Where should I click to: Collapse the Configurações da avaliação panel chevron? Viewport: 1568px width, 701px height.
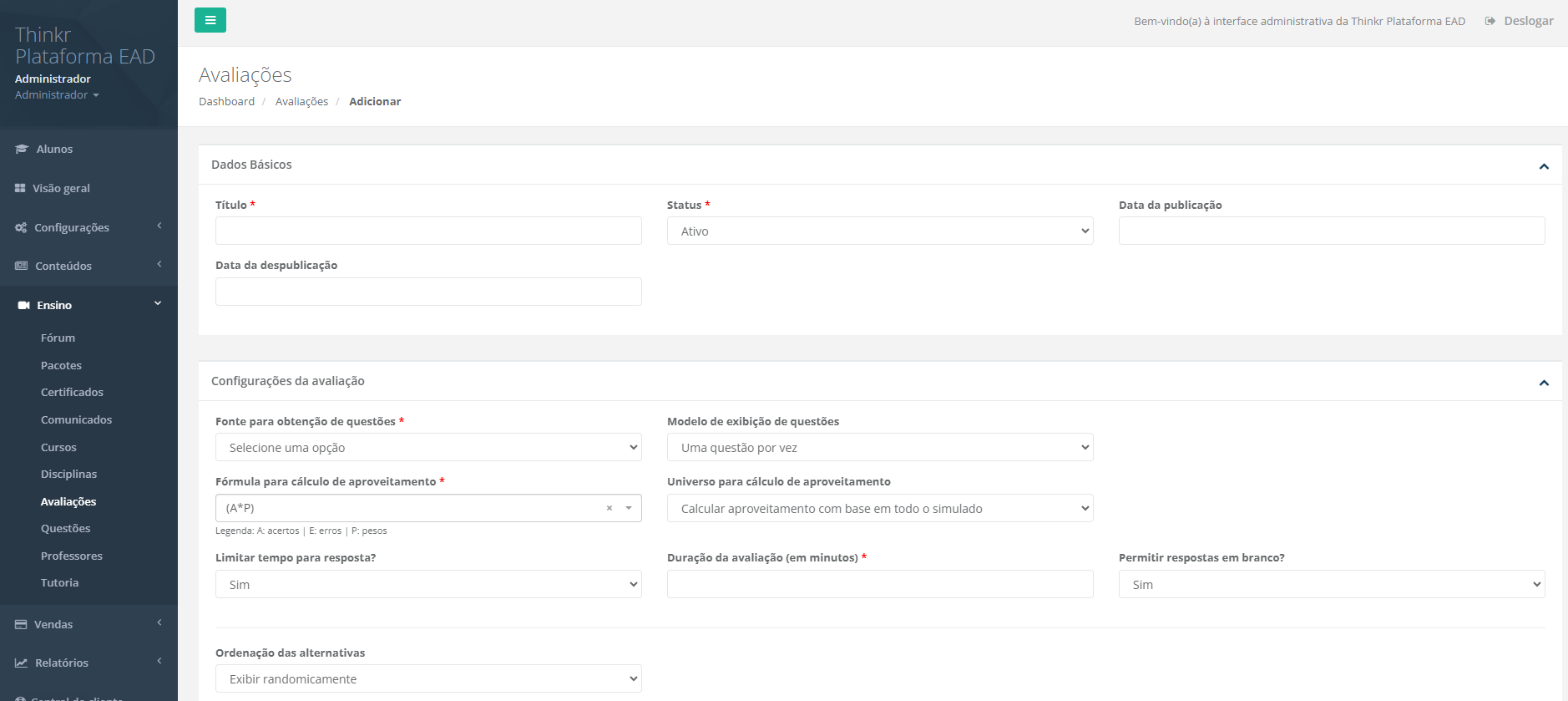(x=1544, y=383)
